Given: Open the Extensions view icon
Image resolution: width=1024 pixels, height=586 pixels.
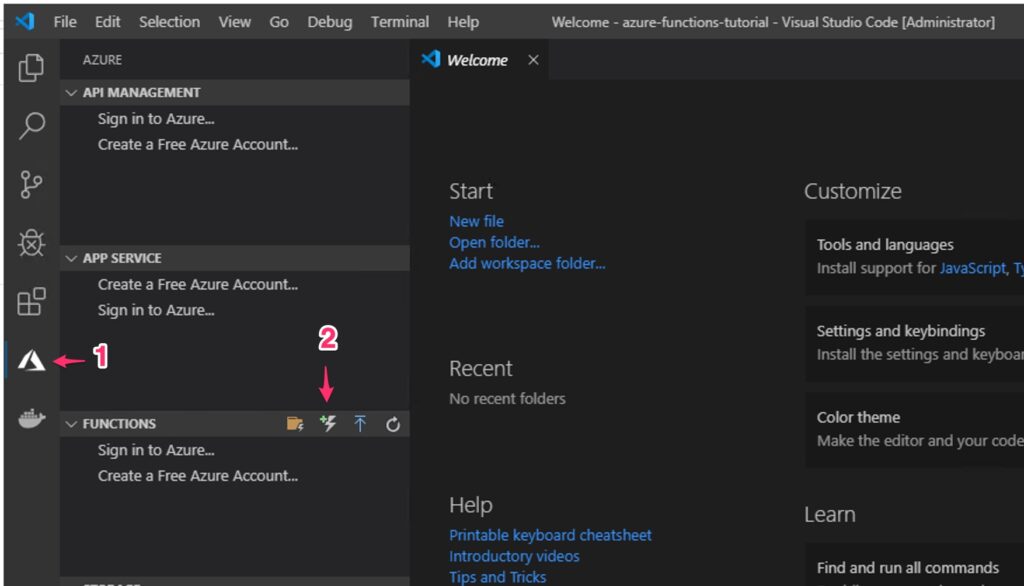Looking at the screenshot, I should [31, 301].
